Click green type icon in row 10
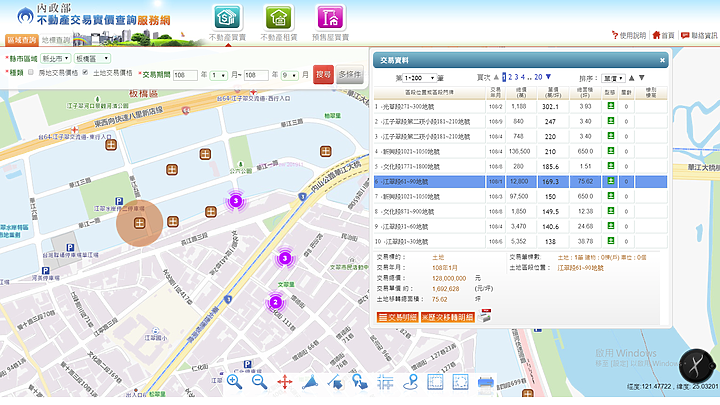The image size is (720, 405). pos(611,241)
